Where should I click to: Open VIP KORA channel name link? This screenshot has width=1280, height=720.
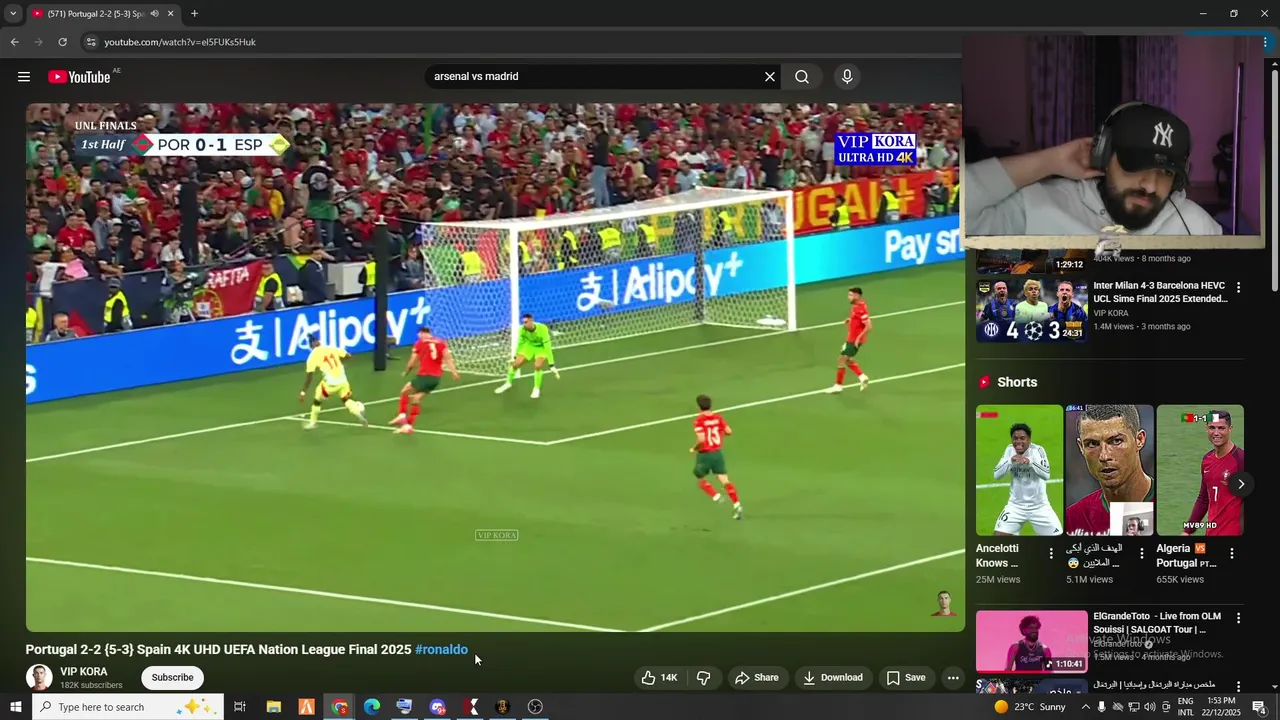point(84,672)
